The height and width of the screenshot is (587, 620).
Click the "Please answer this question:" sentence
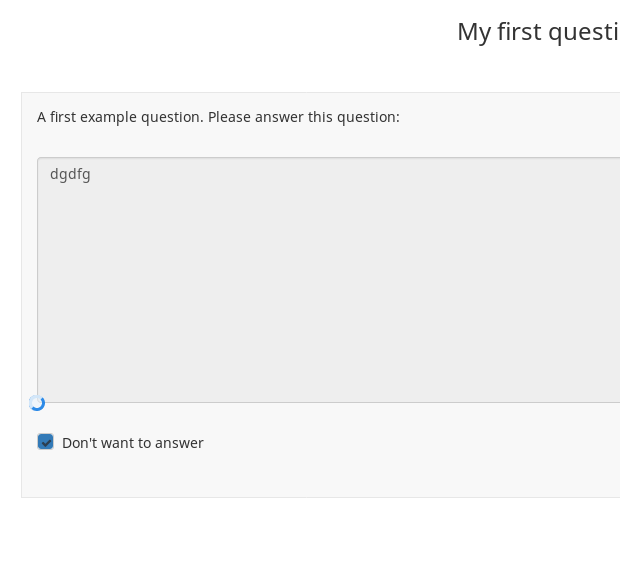[x=304, y=117]
